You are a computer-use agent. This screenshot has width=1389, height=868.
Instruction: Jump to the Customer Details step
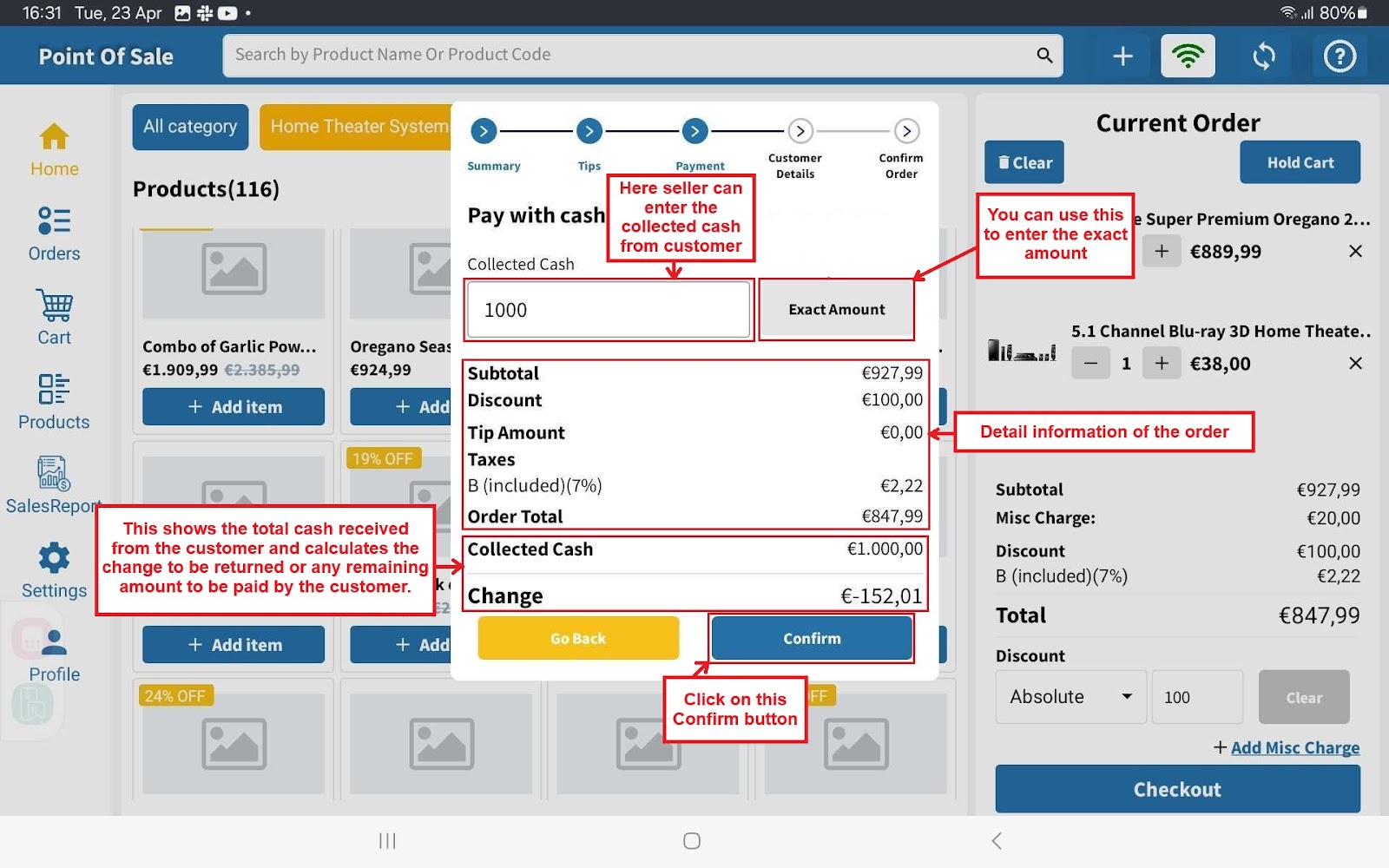(800, 132)
